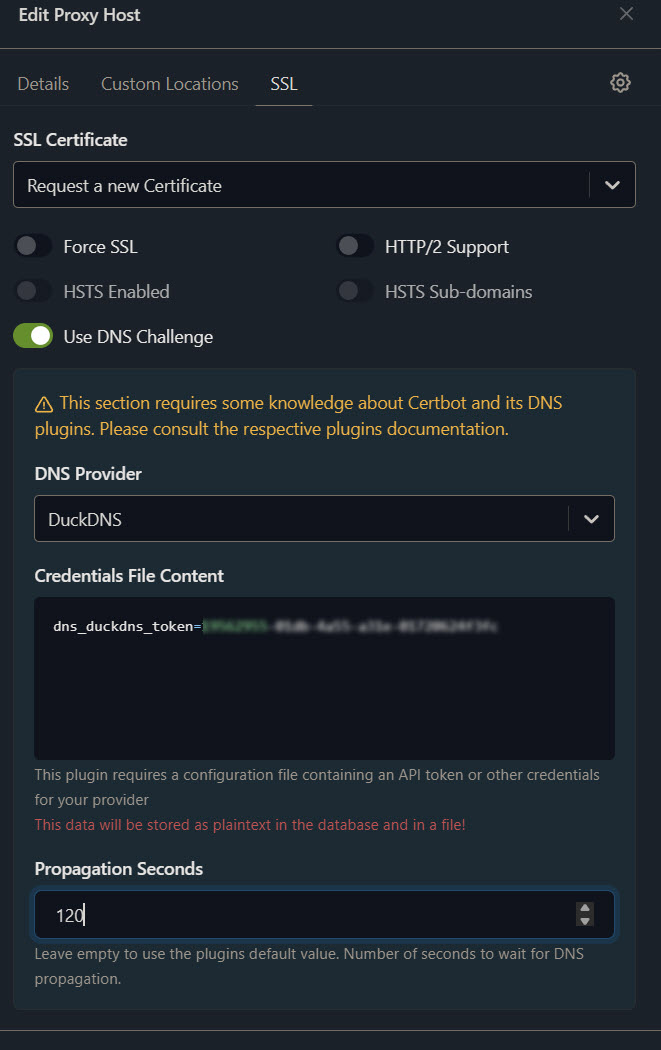Switch to the Details tab
This screenshot has width=661, height=1050.
pos(43,84)
